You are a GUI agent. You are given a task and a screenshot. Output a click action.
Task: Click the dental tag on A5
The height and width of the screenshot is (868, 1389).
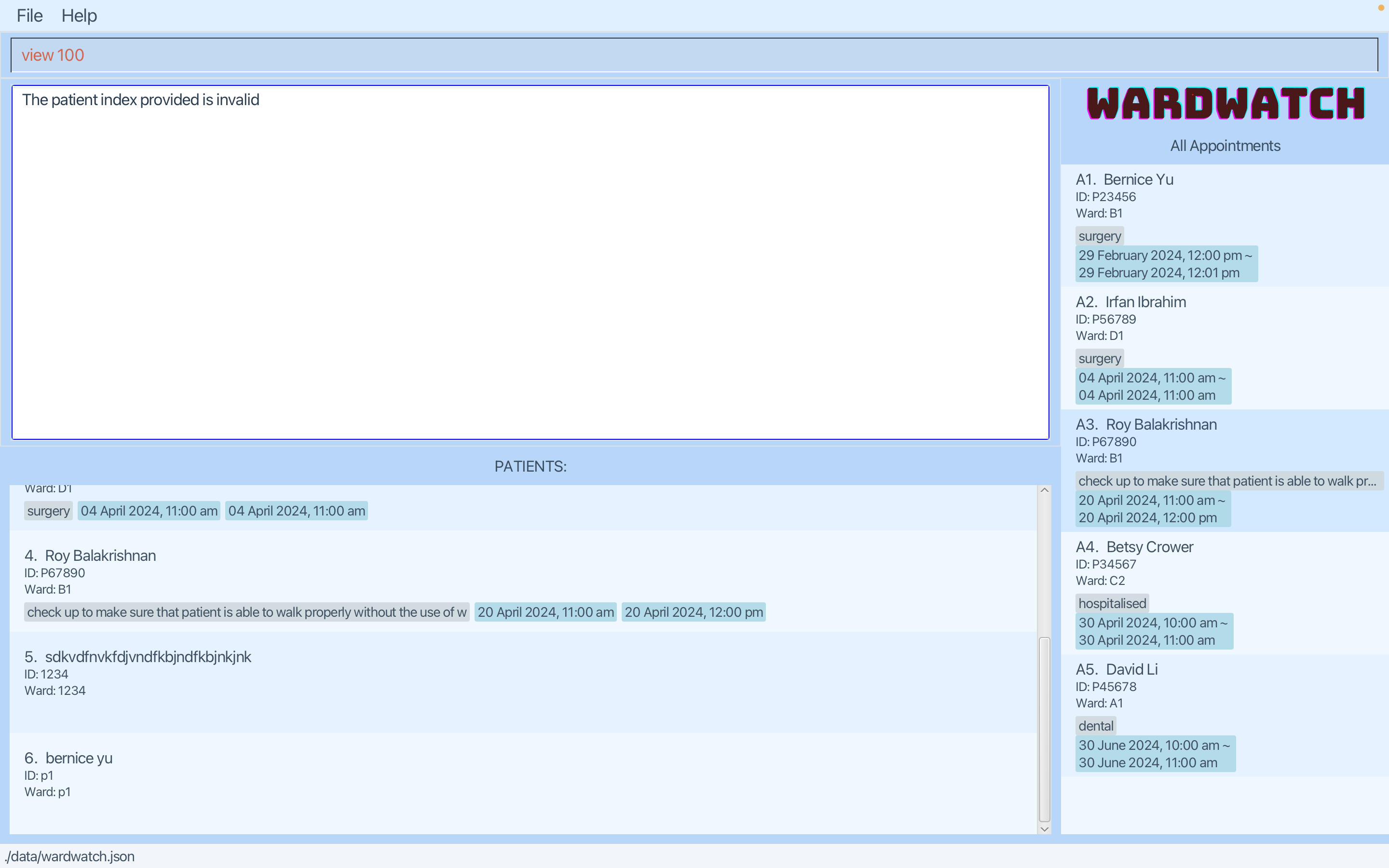click(1095, 726)
